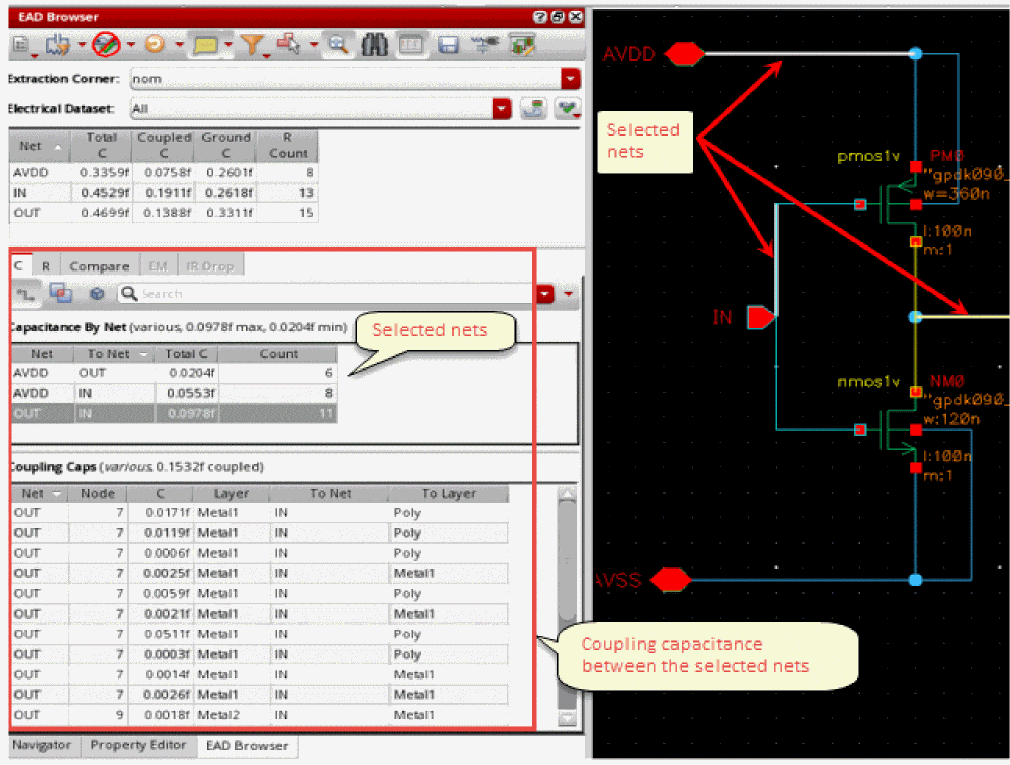Viewport: 1010px width, 765px height.
Task: Click the 3D cube view icon
Action: click(x=97, y=294)
